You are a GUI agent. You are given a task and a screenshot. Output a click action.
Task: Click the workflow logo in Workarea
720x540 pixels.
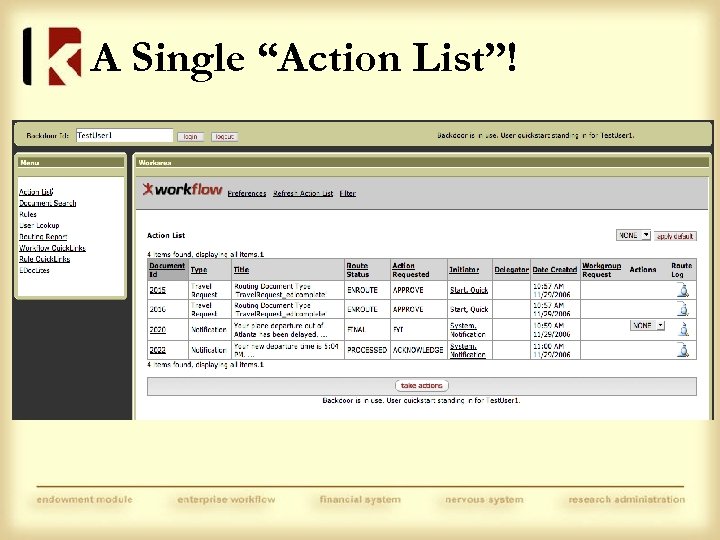click(x=182, y=189)
